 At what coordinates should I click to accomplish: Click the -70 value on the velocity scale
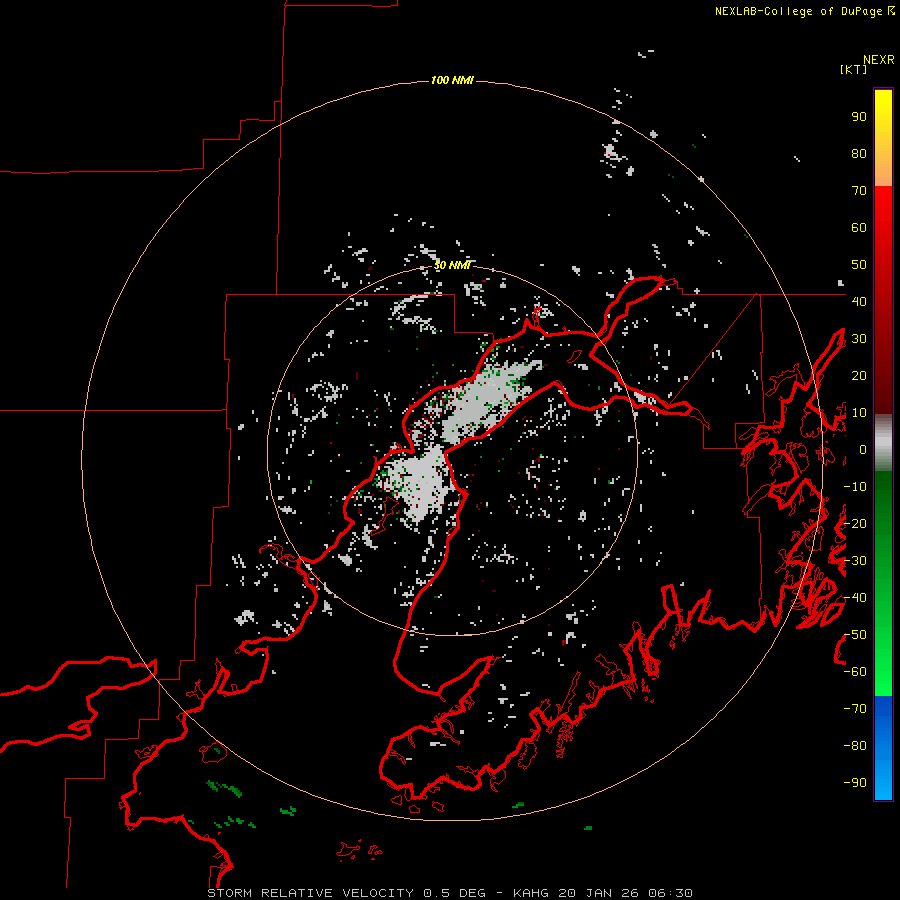pyautogui.click(x=855, y=709)
